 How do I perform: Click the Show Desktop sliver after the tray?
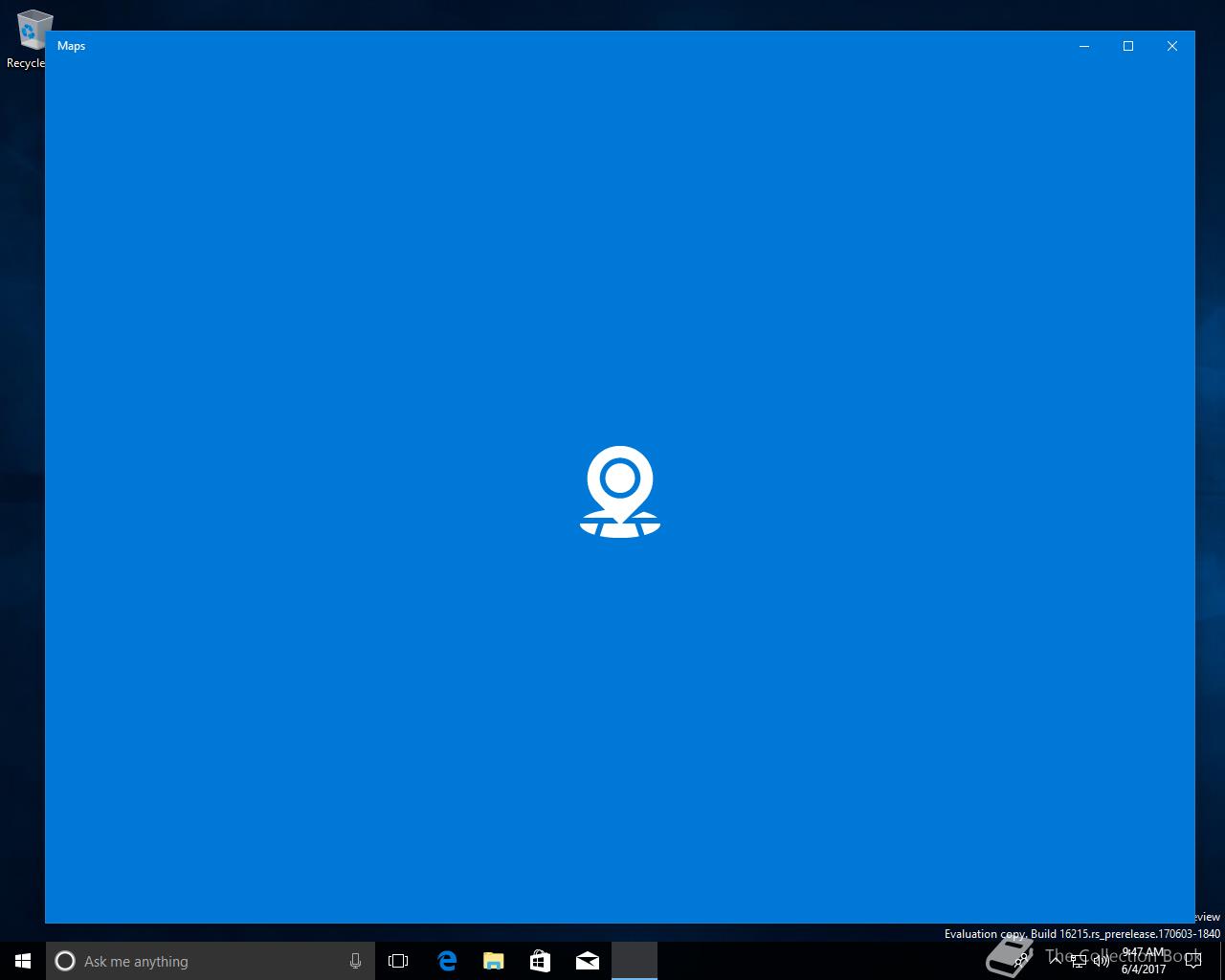(1222, 961)
